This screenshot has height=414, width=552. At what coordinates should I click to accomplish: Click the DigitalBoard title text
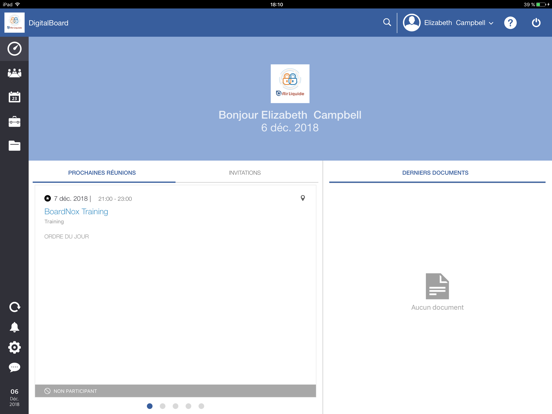pos(48,23)
